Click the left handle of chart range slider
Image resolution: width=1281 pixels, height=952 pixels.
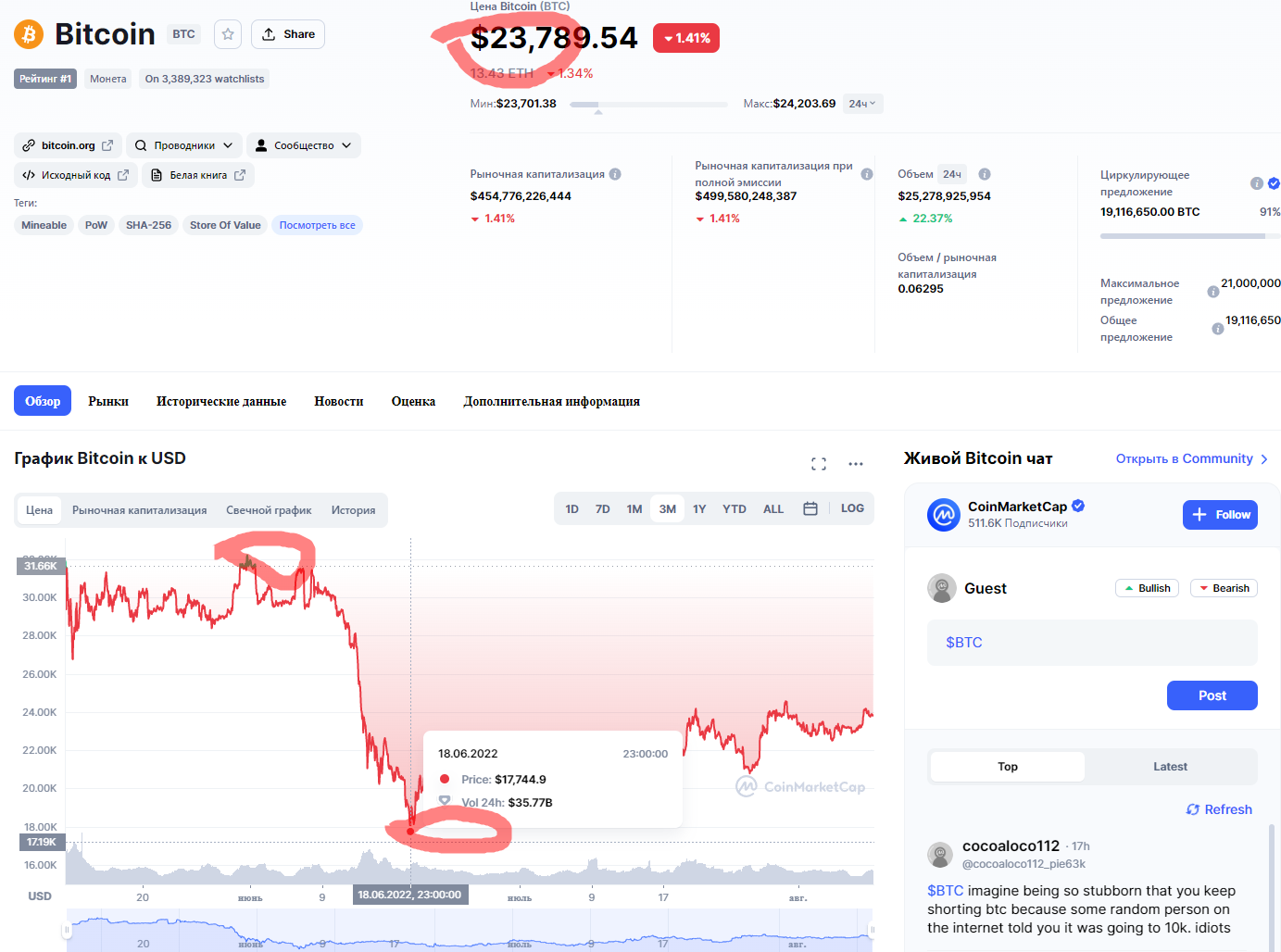68,930
